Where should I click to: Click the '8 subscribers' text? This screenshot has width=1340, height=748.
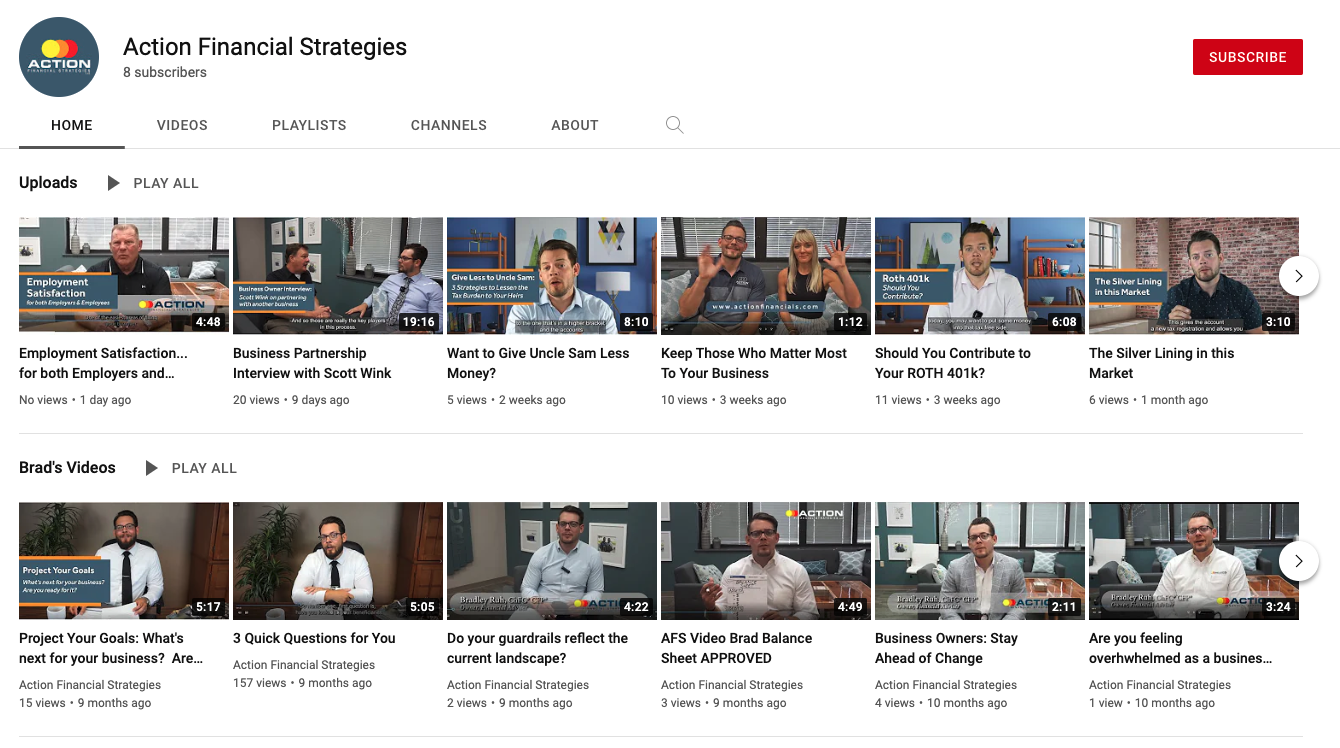tap(165, 73)
